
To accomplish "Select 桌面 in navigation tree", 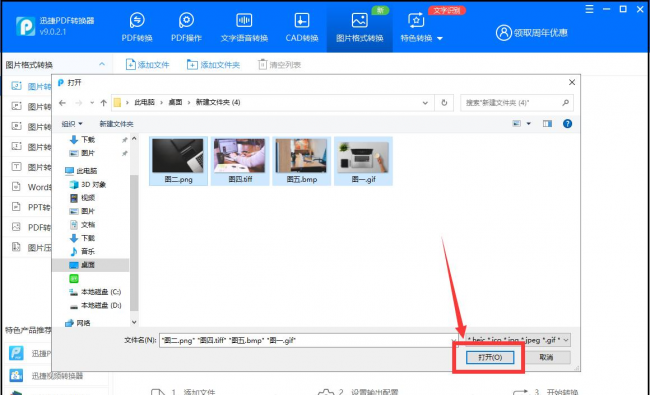I will [90, 265].
